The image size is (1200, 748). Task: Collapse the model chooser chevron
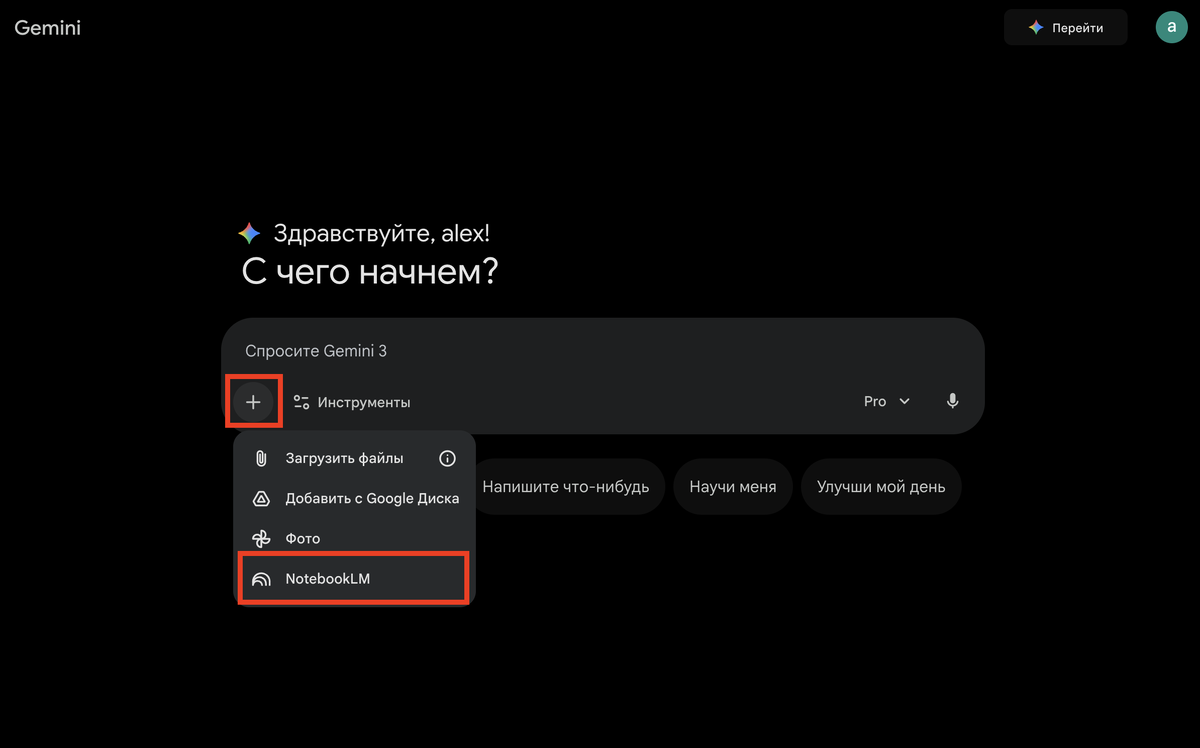tap(906, 401)
